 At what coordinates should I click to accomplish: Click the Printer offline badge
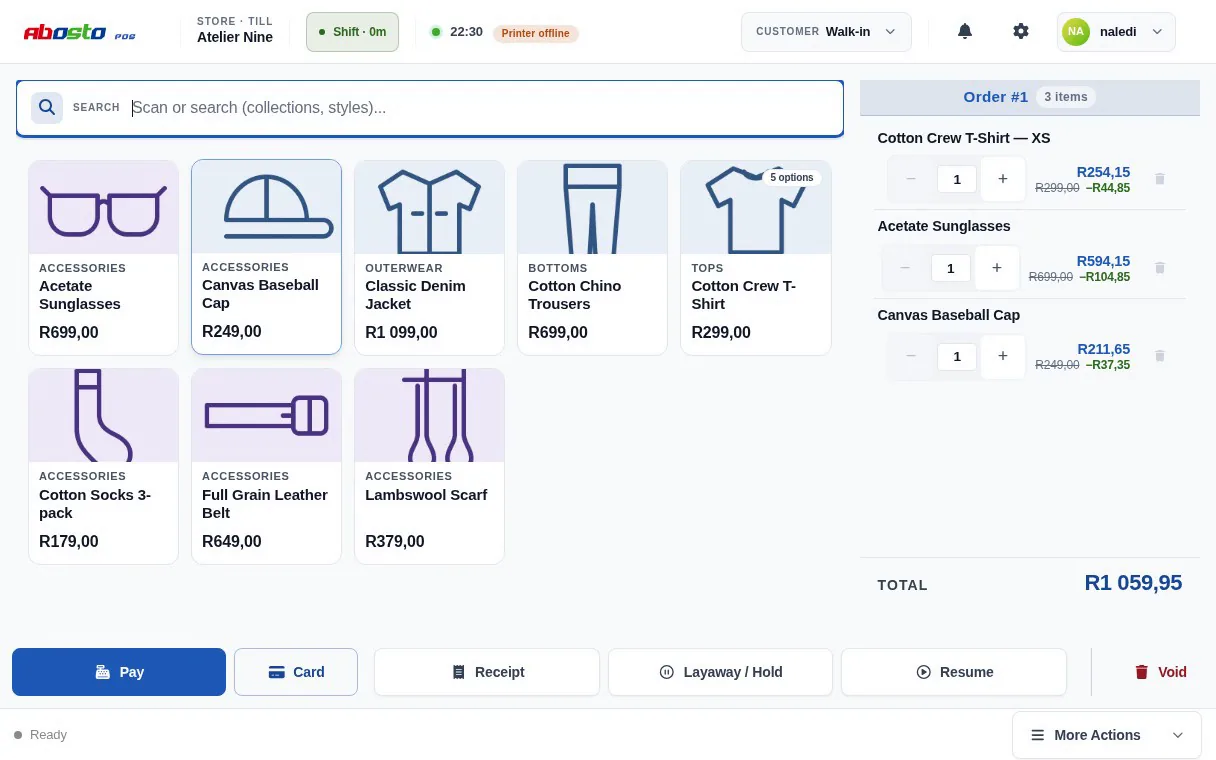(x=536, y=33)
